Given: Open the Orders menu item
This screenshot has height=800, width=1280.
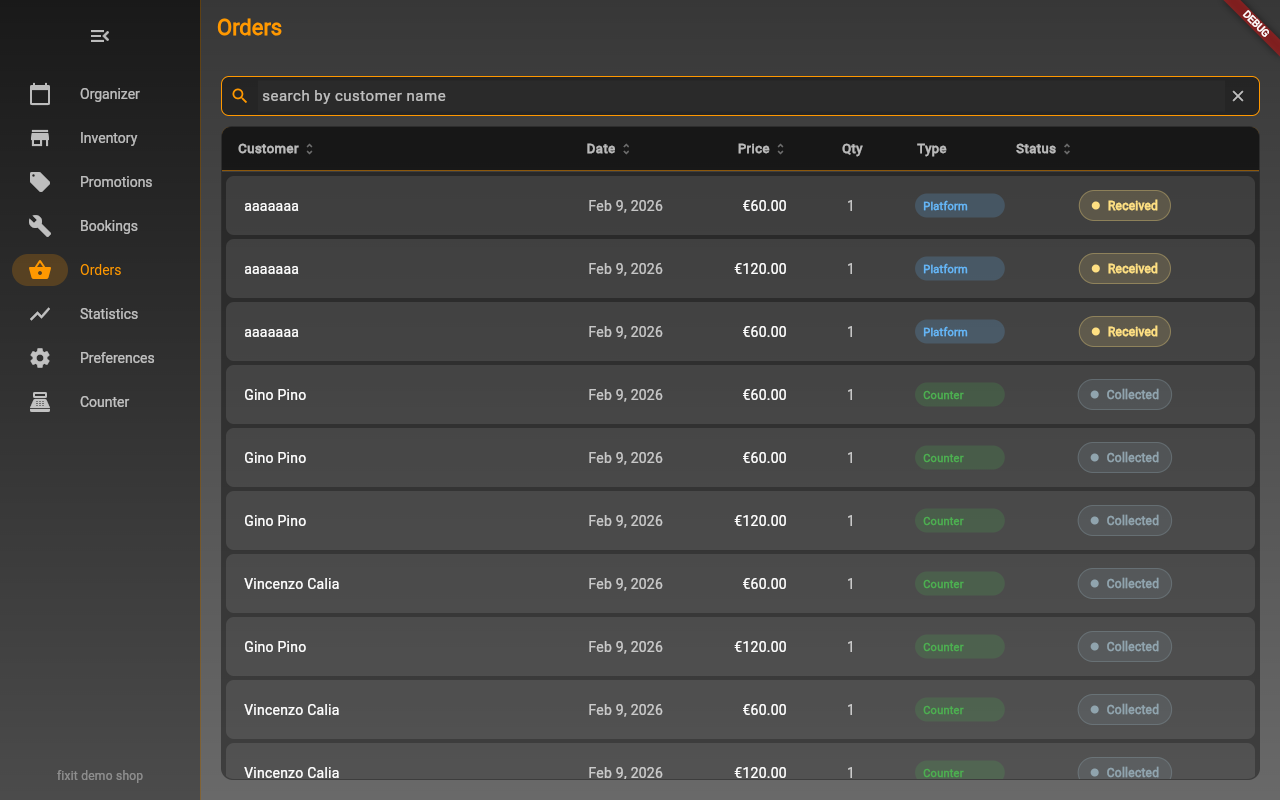Looking at the screenshot, I should pyautogui.click(x=100, y=270).
